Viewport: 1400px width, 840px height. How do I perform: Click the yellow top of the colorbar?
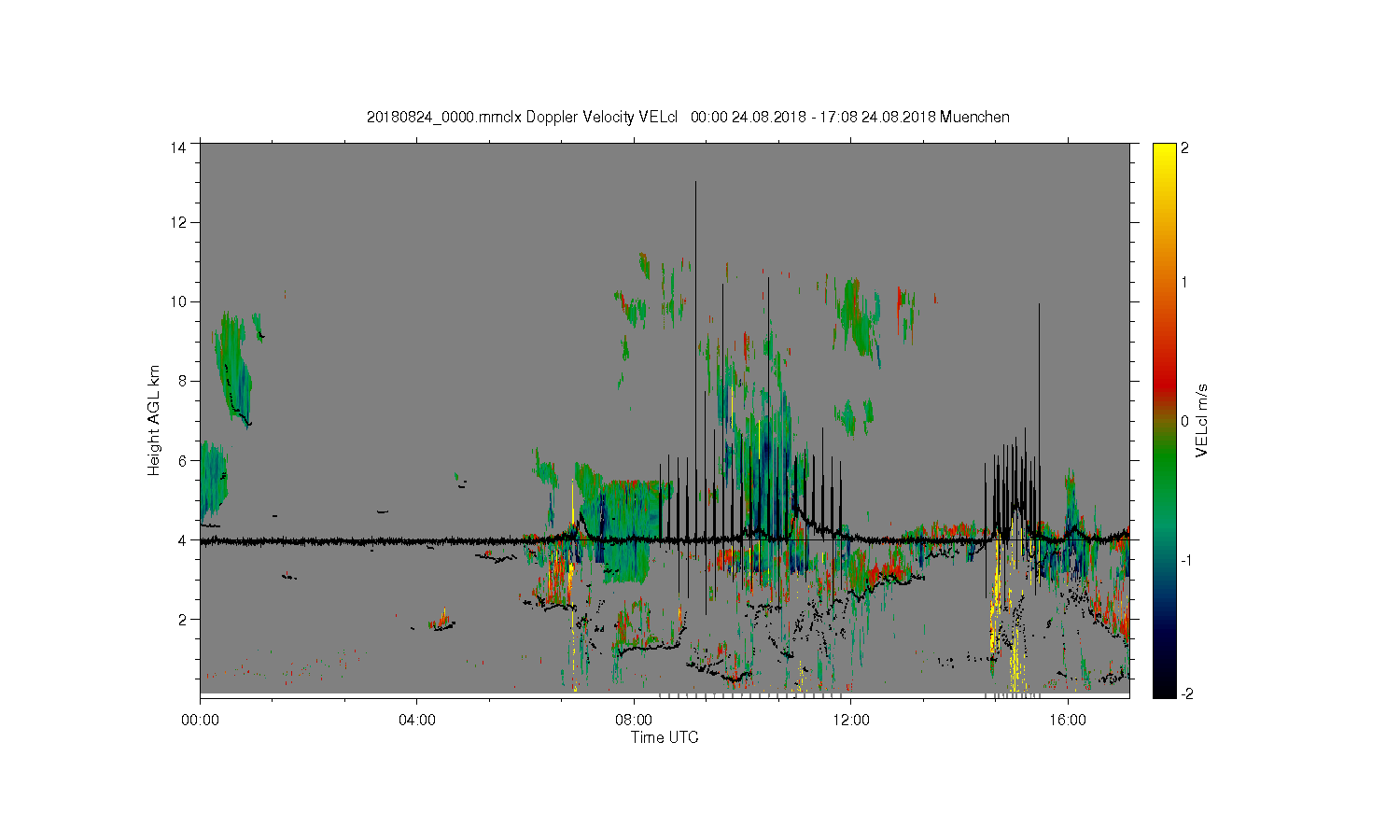click(1164, 154)
